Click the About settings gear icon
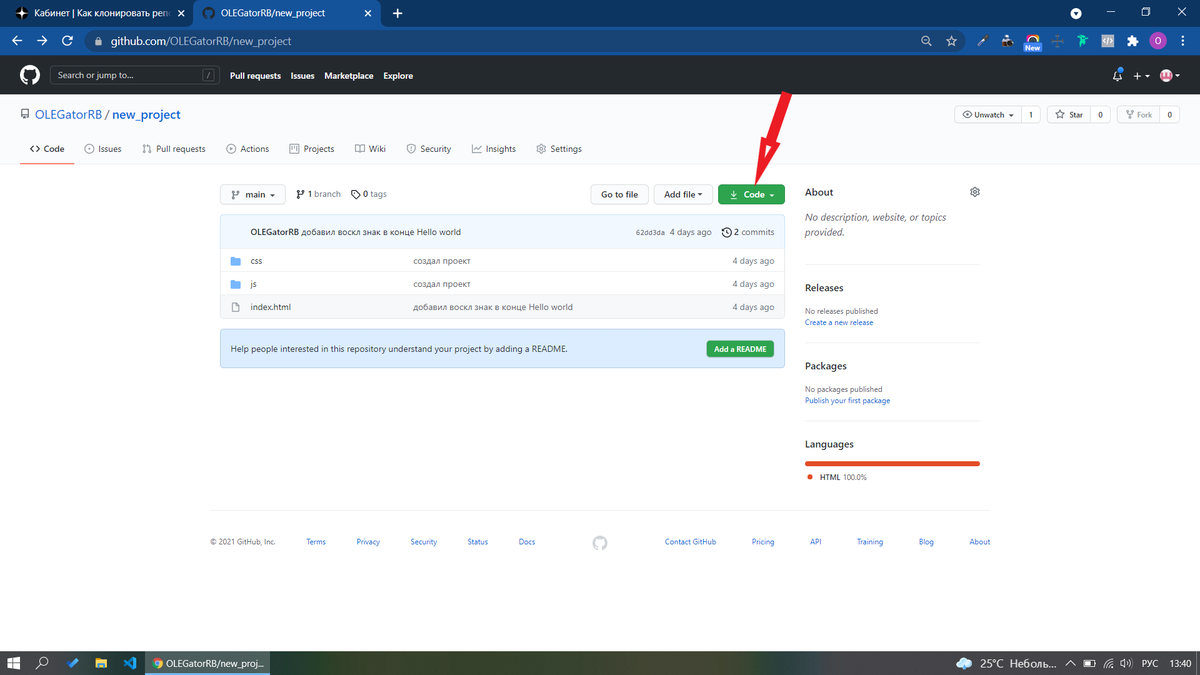1200x675 pixels. click(x=975, y=192)
